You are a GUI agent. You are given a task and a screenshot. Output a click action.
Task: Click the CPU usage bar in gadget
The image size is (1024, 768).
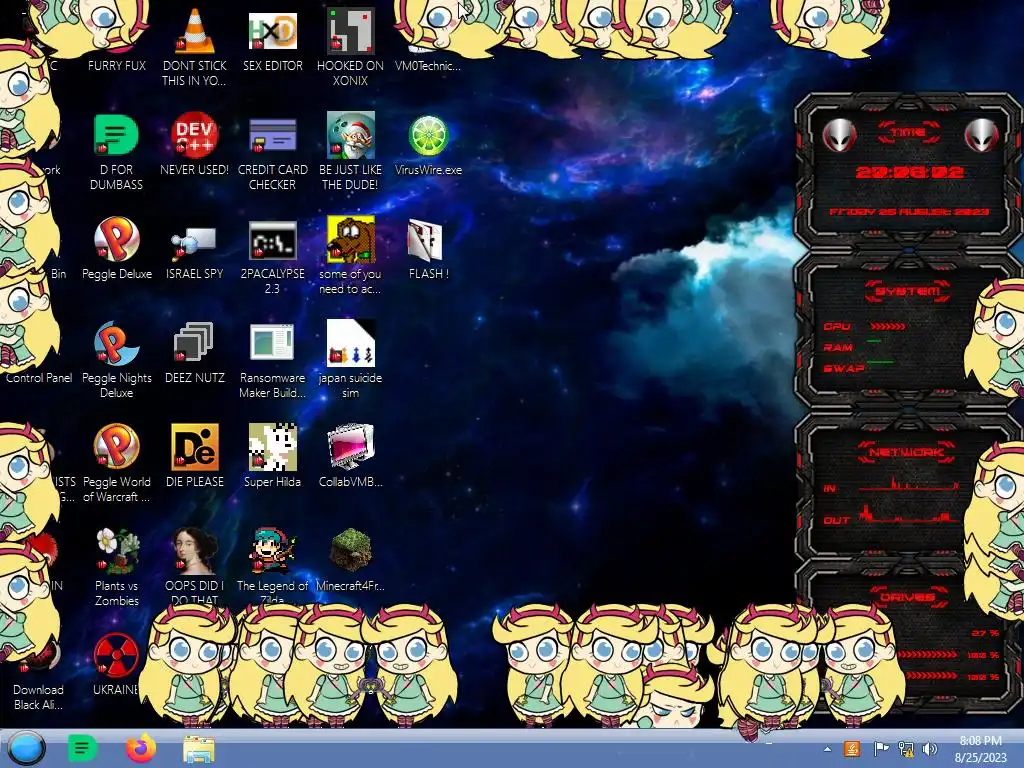click(888, 326)
